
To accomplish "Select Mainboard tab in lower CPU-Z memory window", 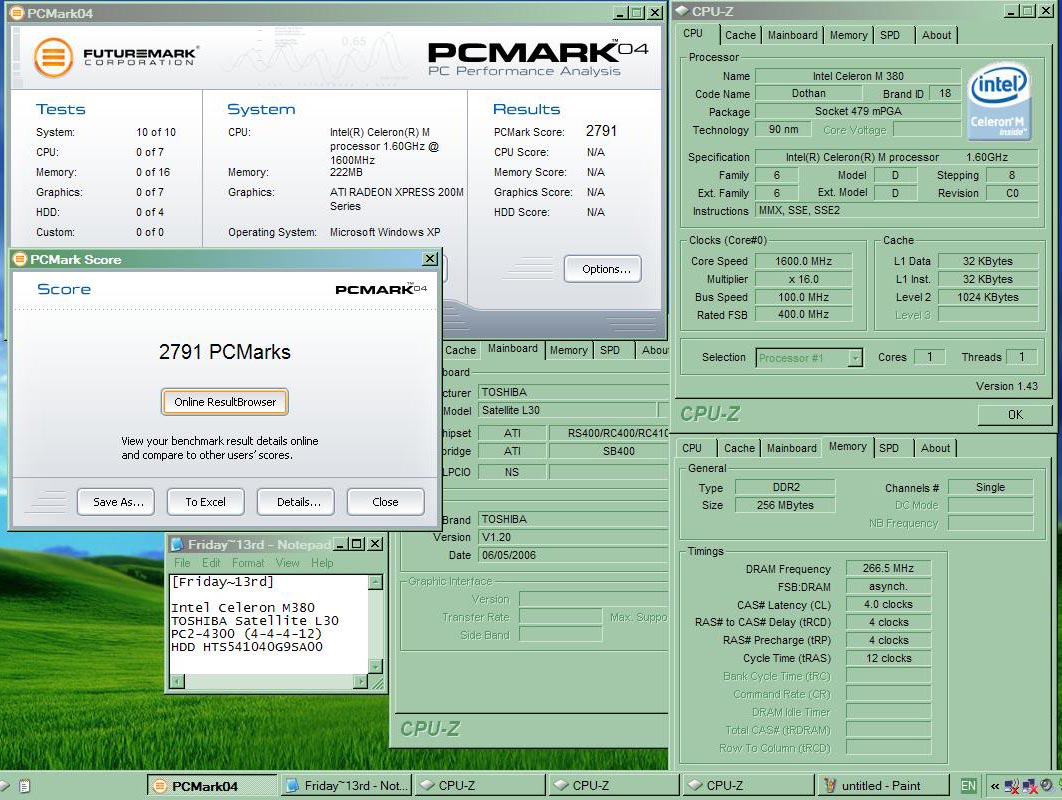I will 792,448.
